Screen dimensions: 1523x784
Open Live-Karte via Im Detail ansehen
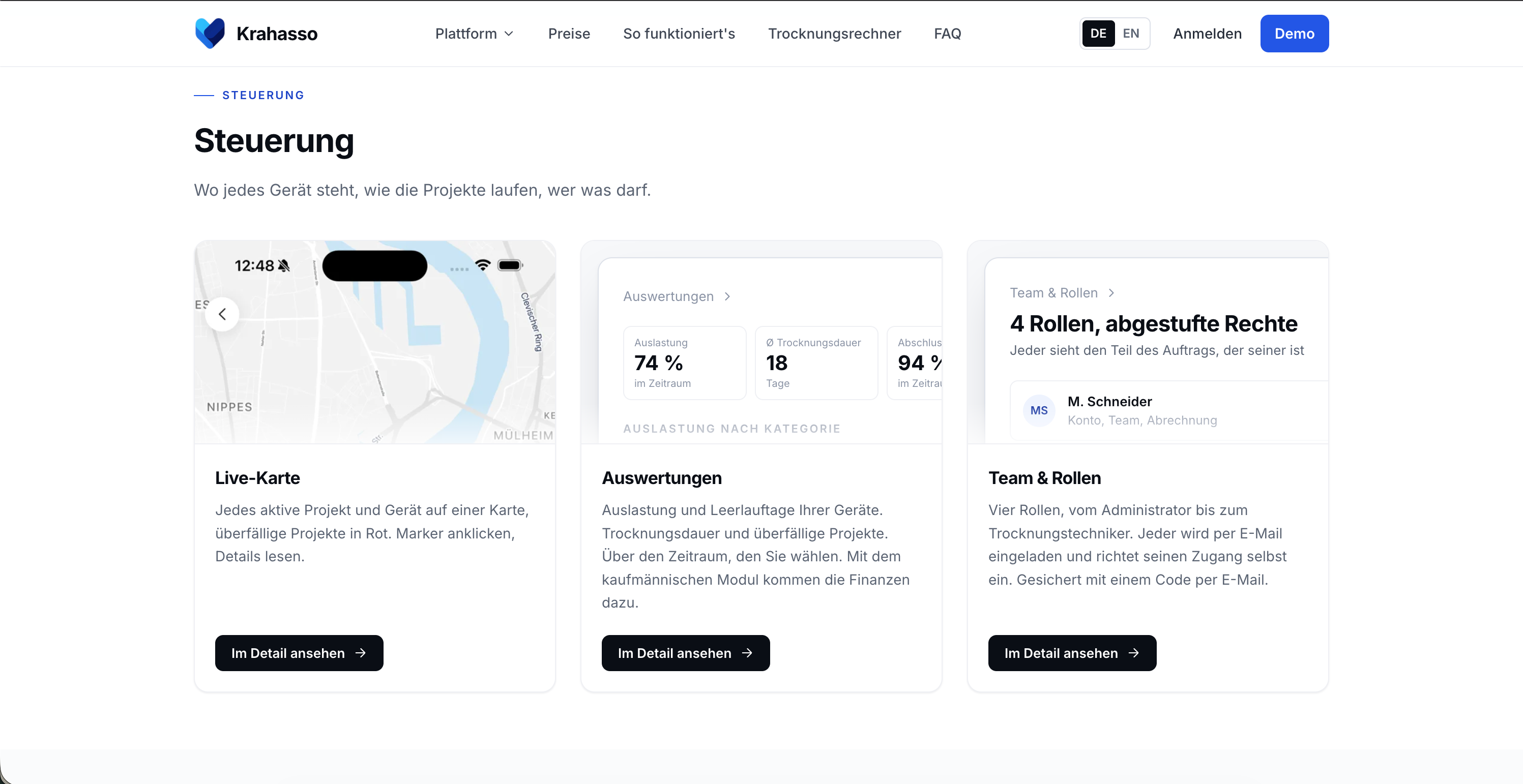coord(299,652)
